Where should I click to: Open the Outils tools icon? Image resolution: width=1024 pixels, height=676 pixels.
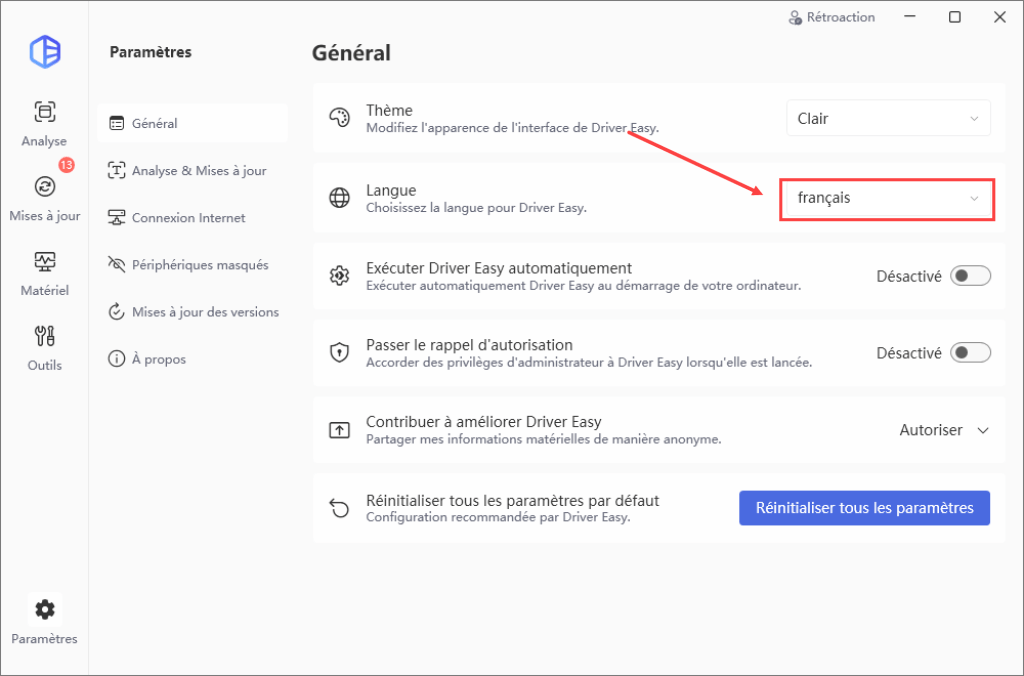click(44, 336)
